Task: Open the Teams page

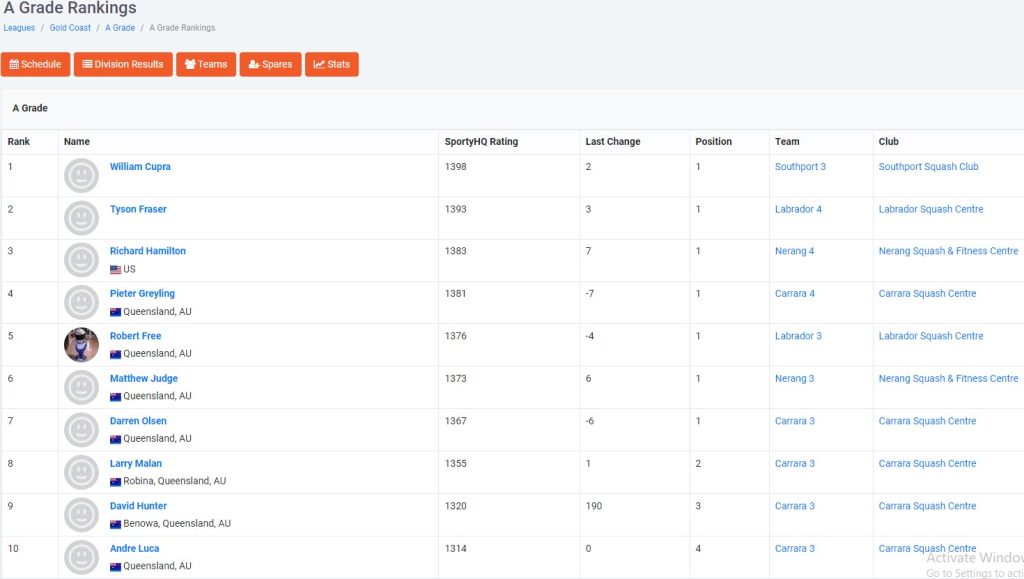Action: tap(206, 64)
